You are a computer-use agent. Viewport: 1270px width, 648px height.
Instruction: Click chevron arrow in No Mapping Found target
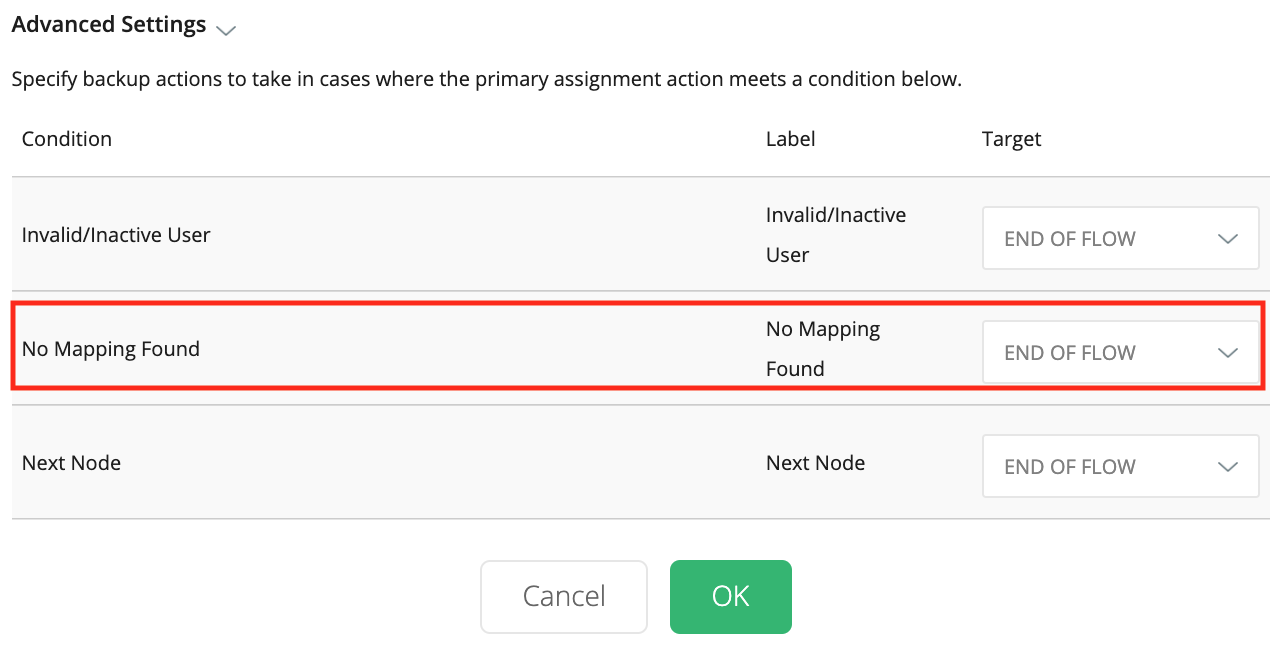[1228, 353]
